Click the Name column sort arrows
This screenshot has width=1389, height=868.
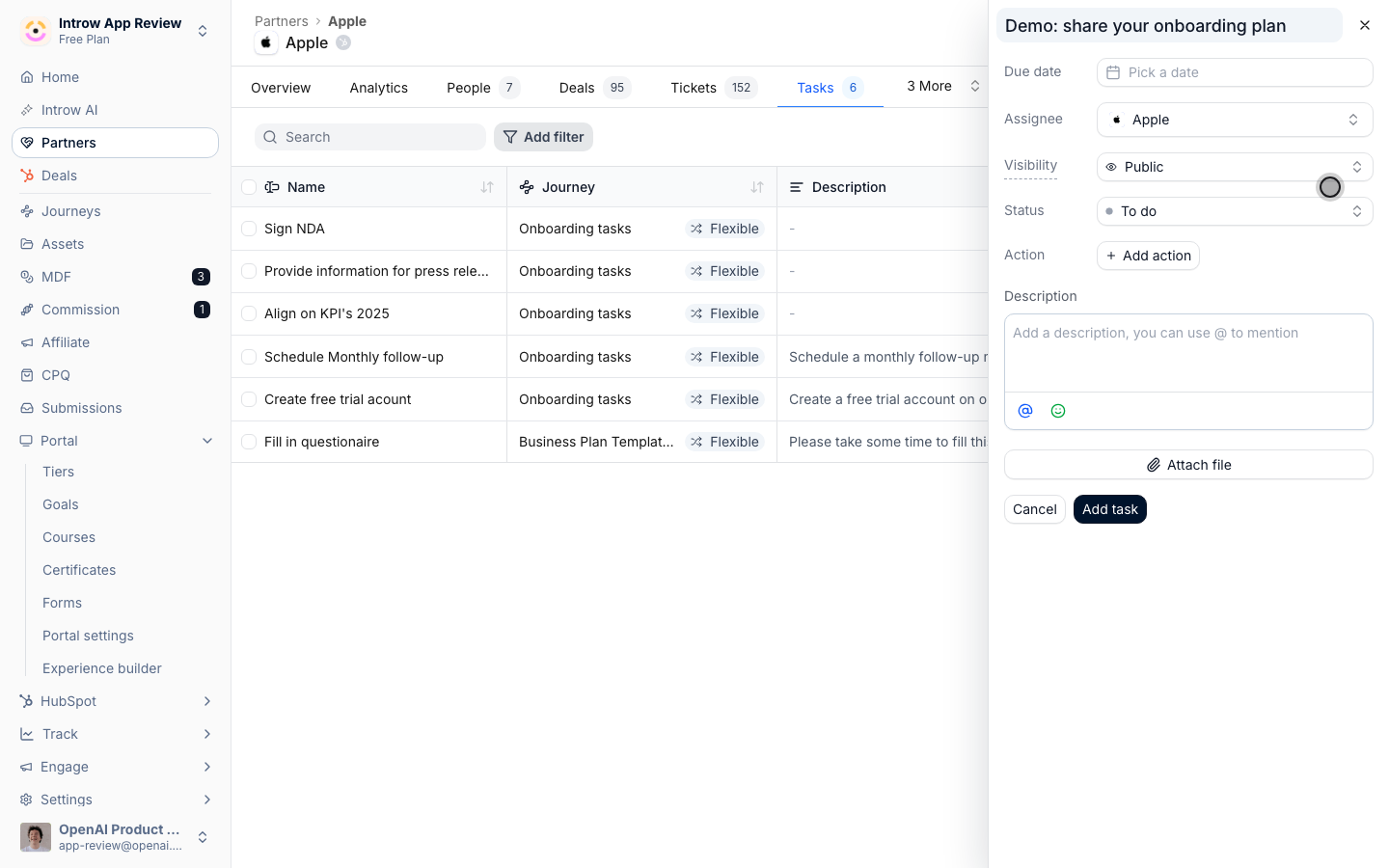pyautogui.click(x=487, y=187)
